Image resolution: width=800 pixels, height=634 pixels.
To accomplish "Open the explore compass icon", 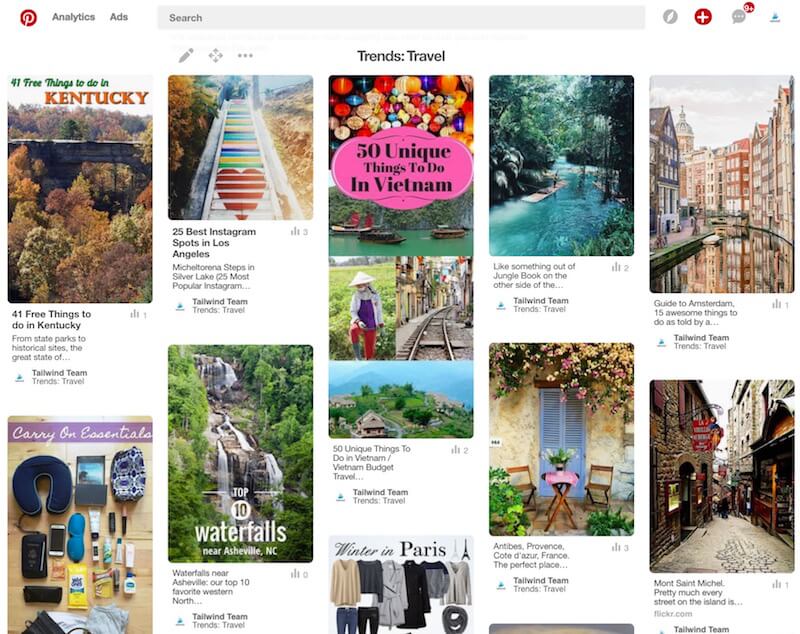I will tap(670, 17).
